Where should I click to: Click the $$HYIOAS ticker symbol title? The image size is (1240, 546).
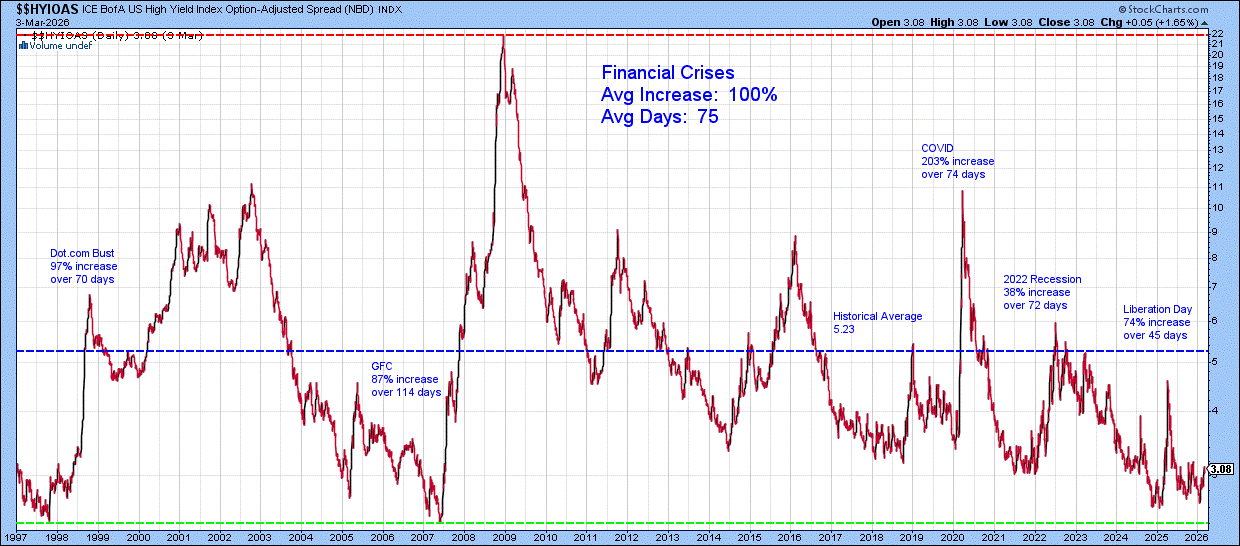click(x=40, y=8)
